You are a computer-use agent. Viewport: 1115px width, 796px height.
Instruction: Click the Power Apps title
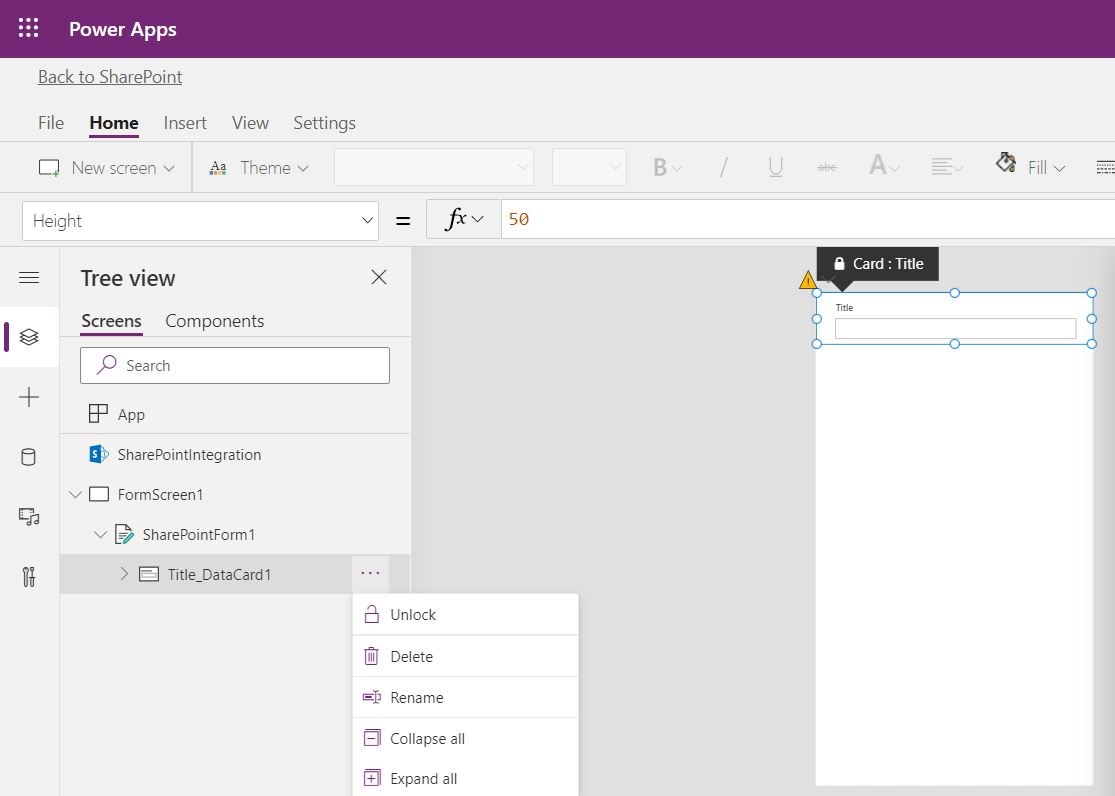click(122, 29)
